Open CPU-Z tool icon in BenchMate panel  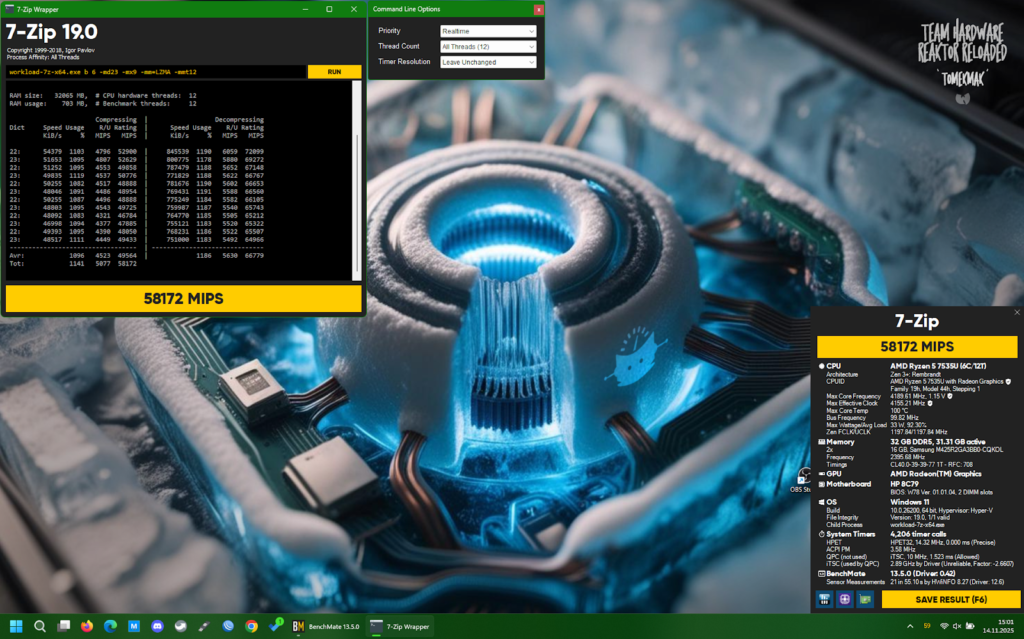click(x=825, y=599)
